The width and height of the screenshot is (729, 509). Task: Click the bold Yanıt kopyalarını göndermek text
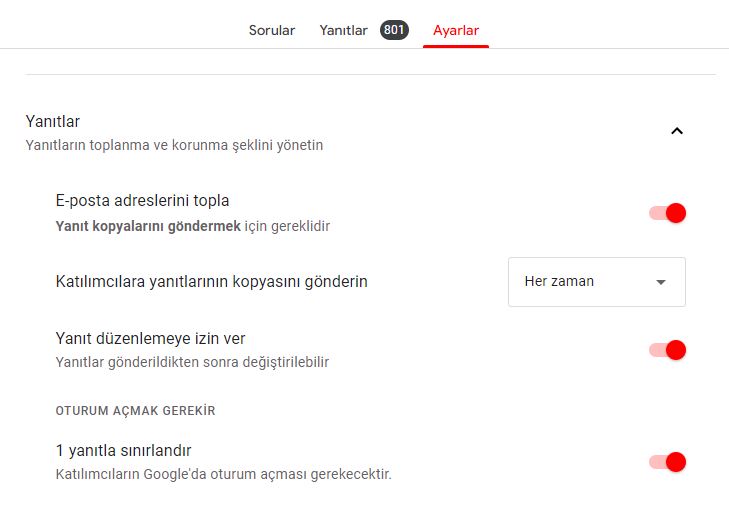[x=148, y=226]
